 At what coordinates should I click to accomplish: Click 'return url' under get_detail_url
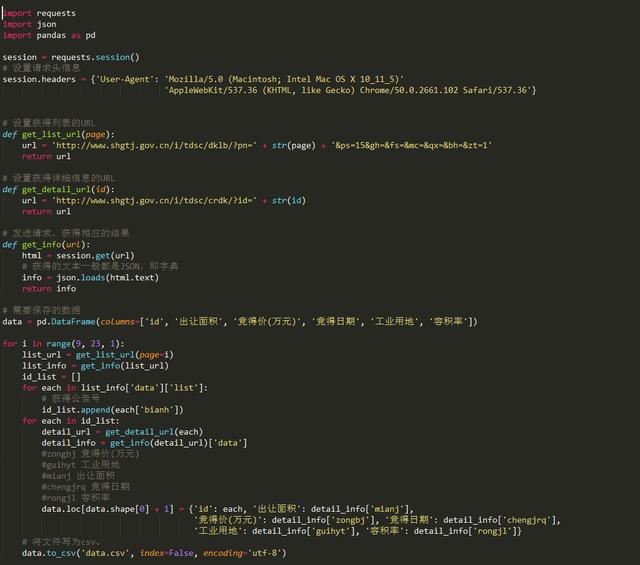click(47, 211)
